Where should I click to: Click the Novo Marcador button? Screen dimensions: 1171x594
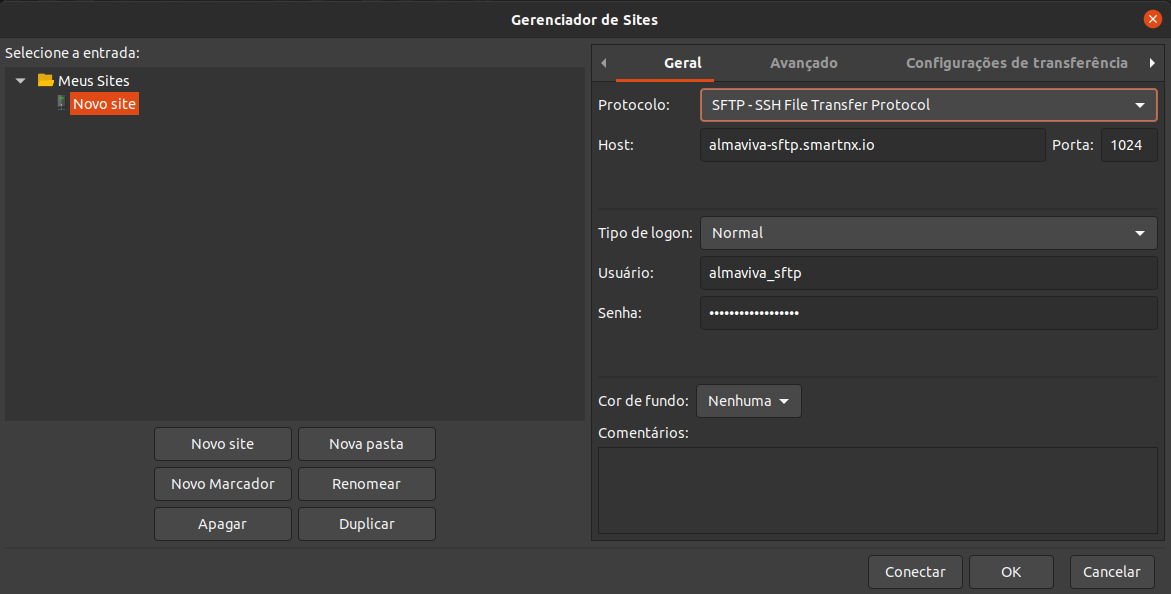coord(223,484)
